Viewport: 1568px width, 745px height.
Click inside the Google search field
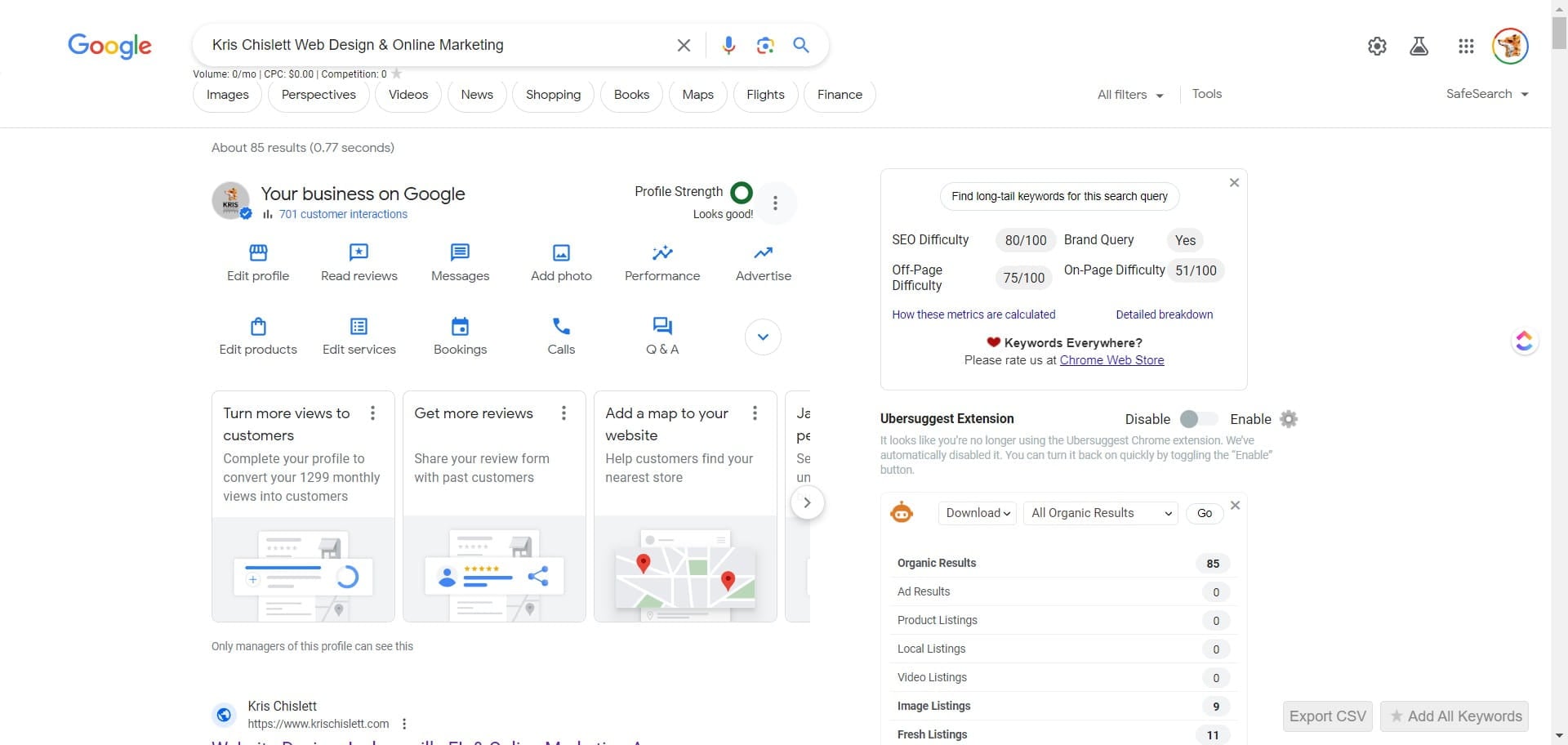[433, 46]
